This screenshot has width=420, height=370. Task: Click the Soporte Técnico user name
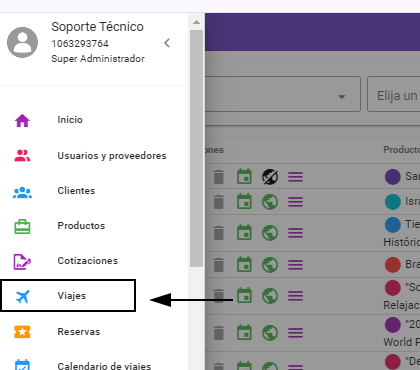(98, 27)
